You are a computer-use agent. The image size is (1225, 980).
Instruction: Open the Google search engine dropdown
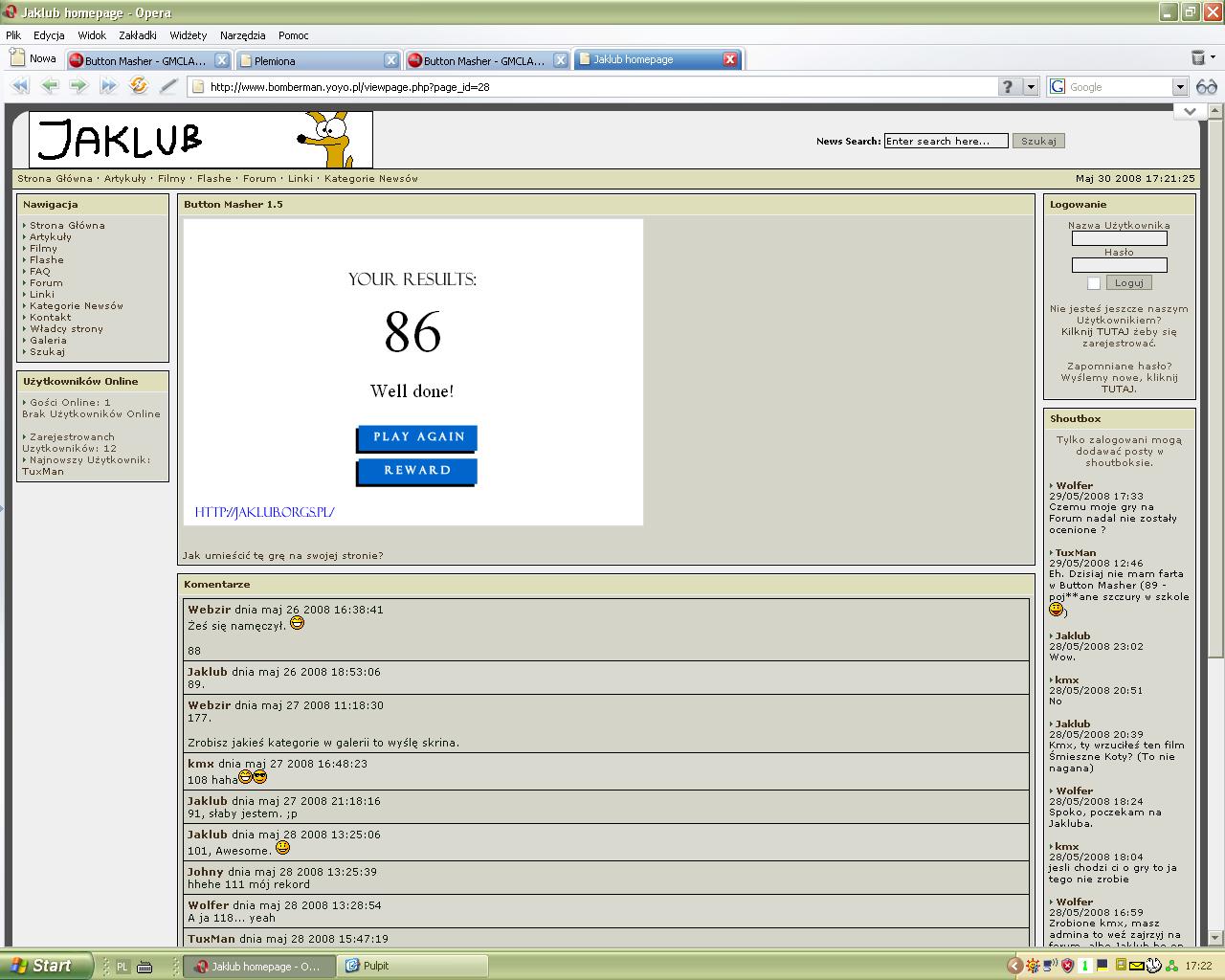pos(1180,87)
